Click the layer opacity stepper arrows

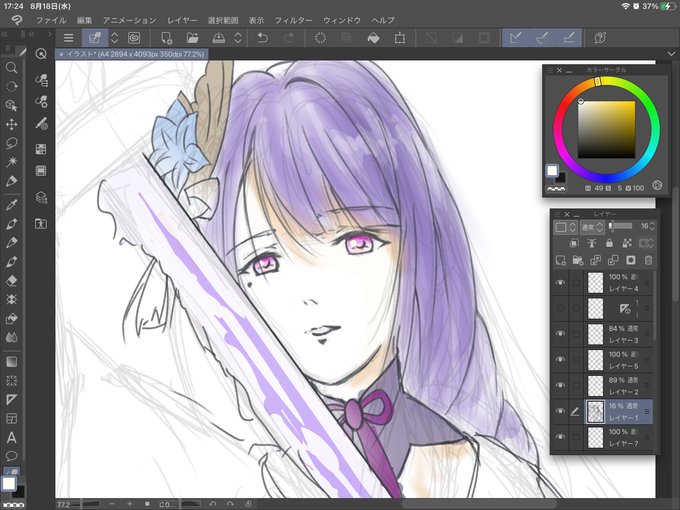pos(652,226)
